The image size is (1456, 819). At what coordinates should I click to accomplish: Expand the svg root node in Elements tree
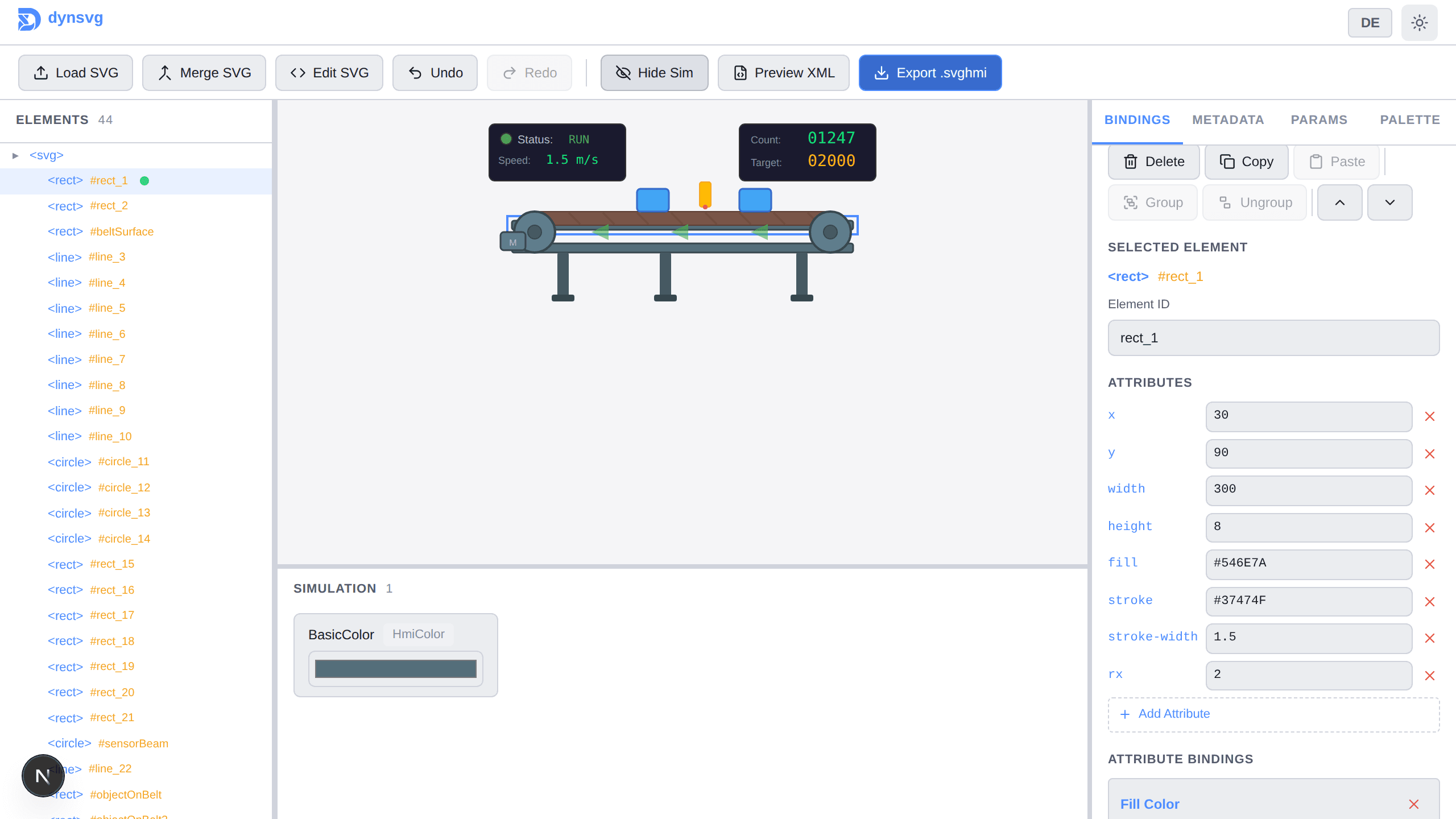coord(14,155)
